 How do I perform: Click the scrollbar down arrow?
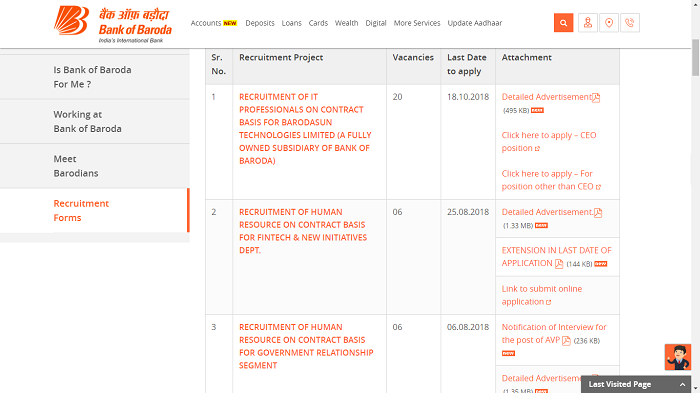click(x=695, y=390)
